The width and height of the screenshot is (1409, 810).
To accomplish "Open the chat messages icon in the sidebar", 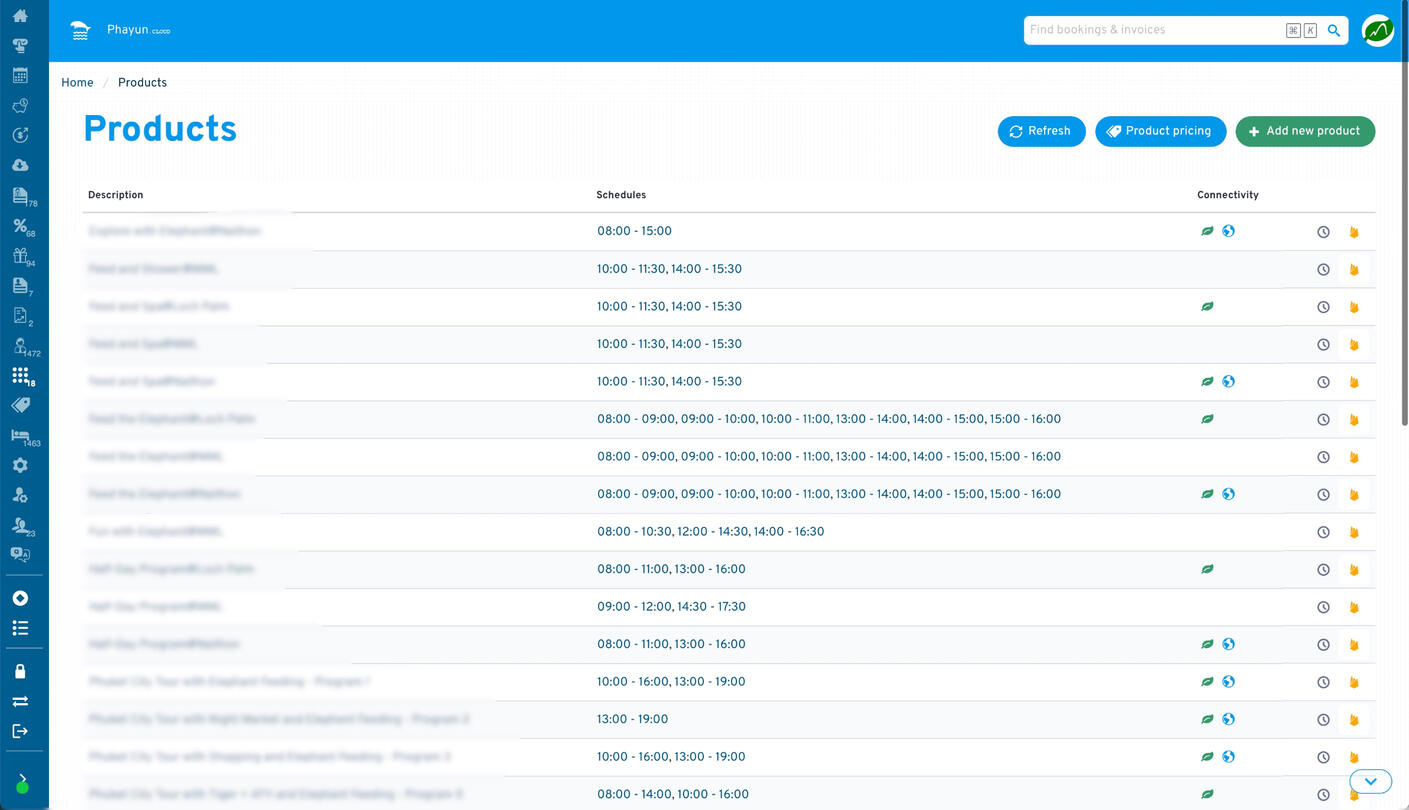I will point(21,554).
